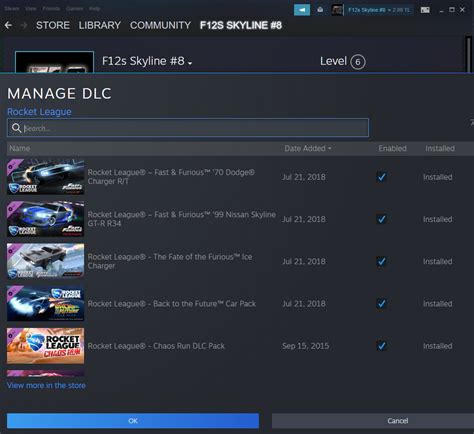
Task: Open the Games menu
Action: pos(74,8)
